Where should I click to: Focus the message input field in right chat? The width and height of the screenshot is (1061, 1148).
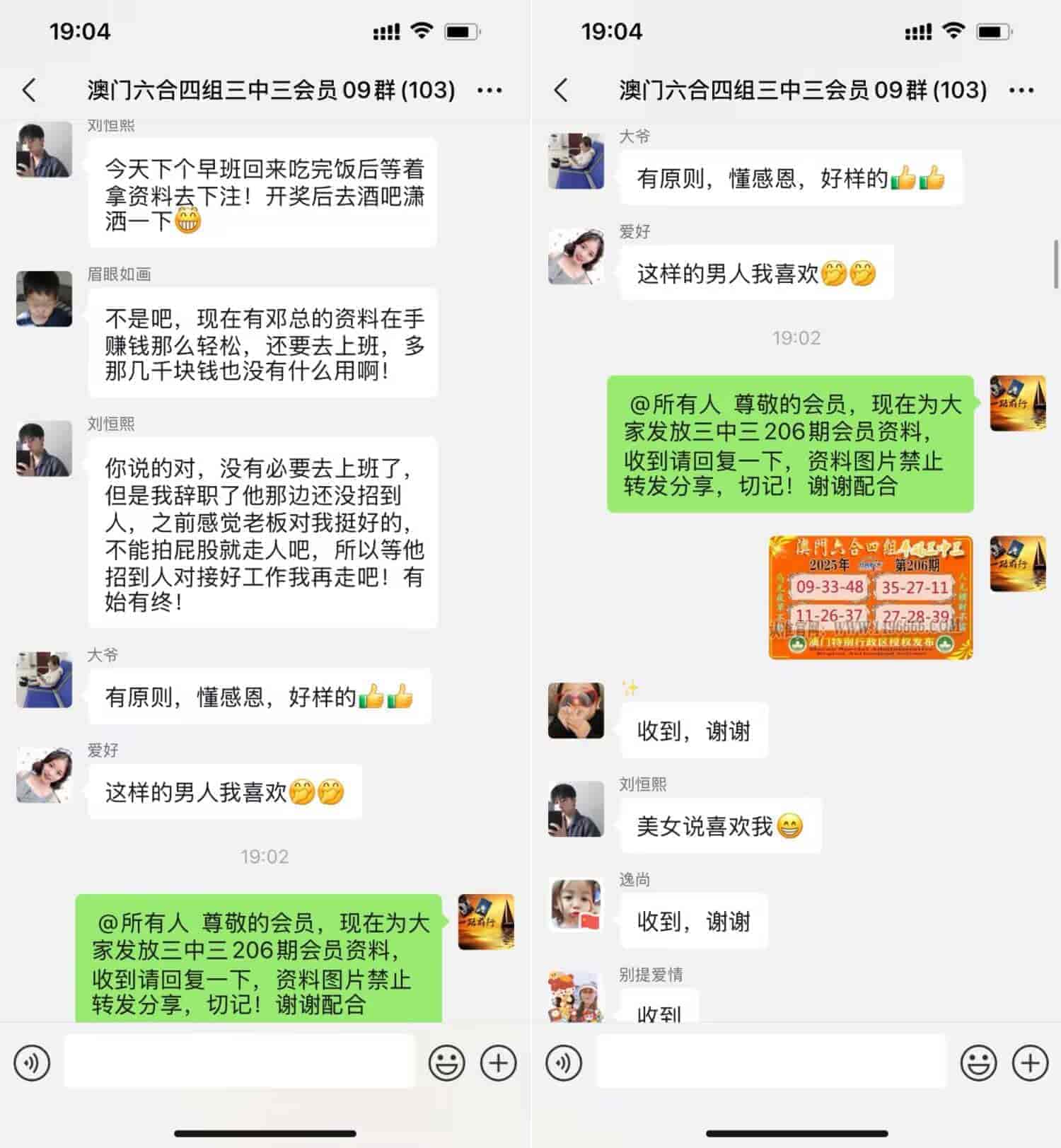point(772,1062)
